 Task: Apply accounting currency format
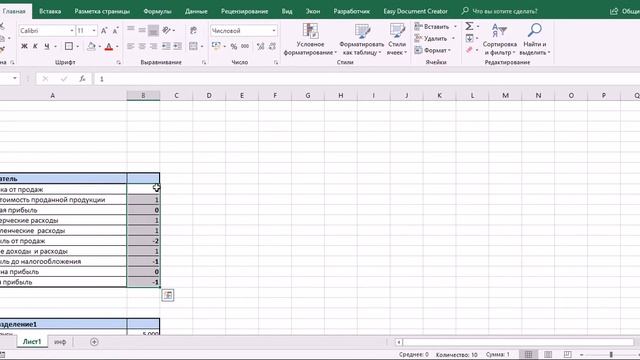[x=216, y=47]
